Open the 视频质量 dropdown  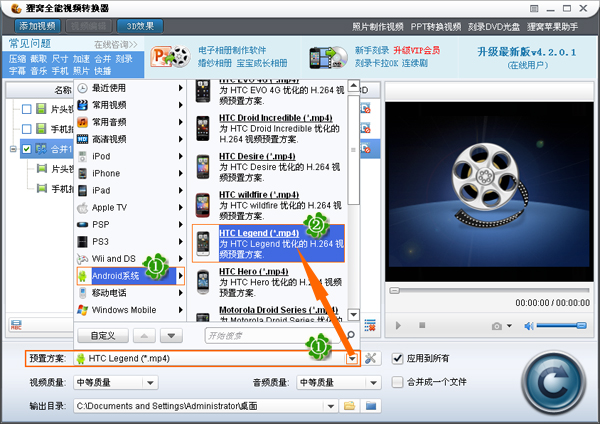116,382
